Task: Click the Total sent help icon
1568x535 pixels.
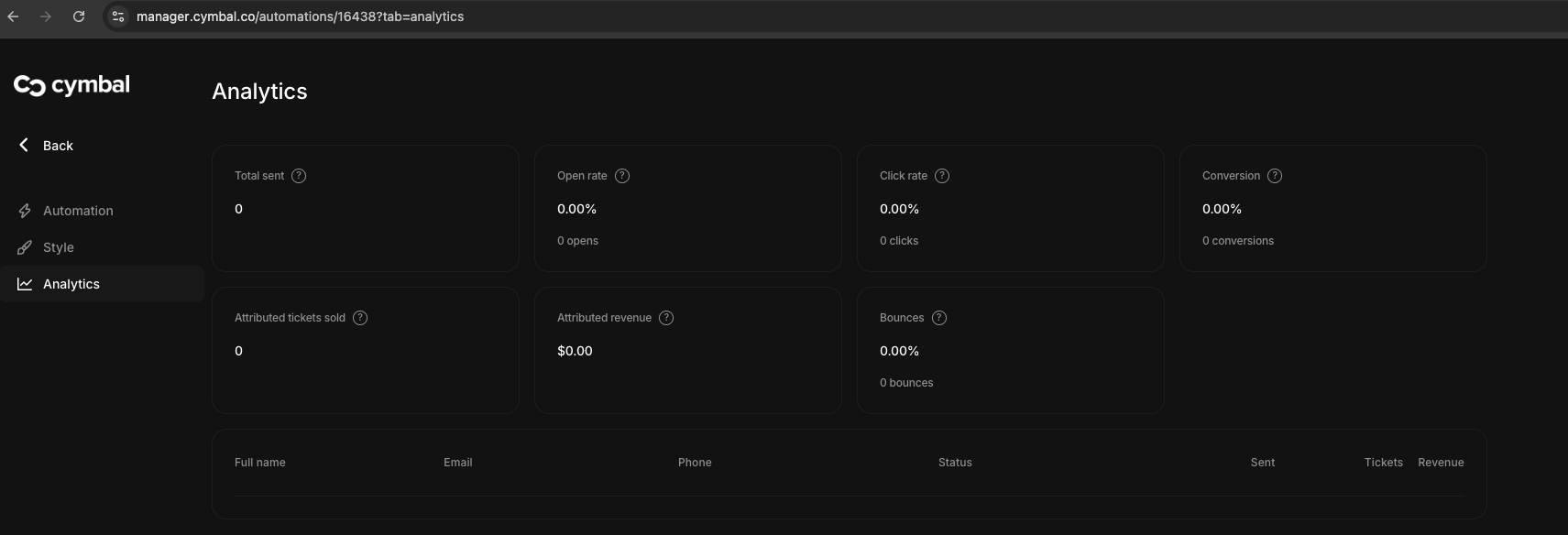Action: (299, 176)
